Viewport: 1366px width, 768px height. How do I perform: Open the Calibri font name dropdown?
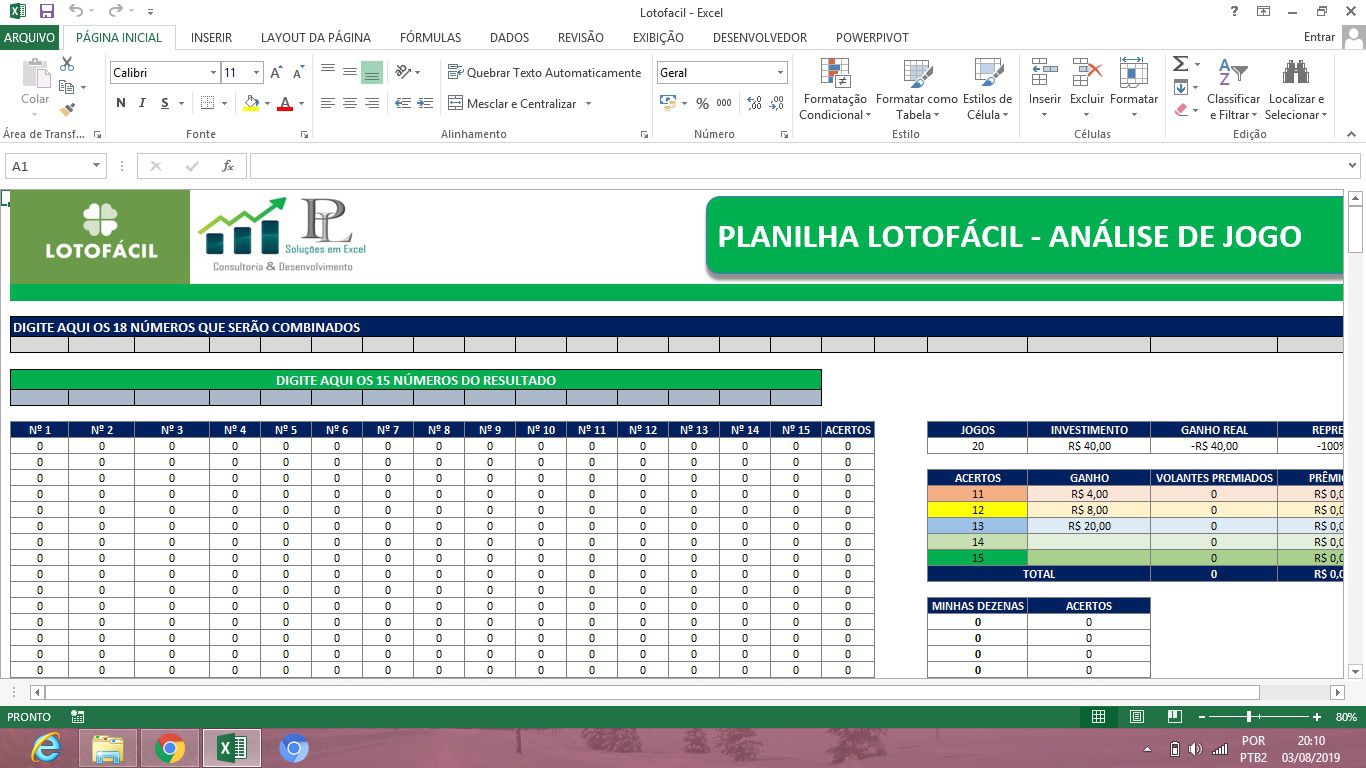[x=213, y=73]
